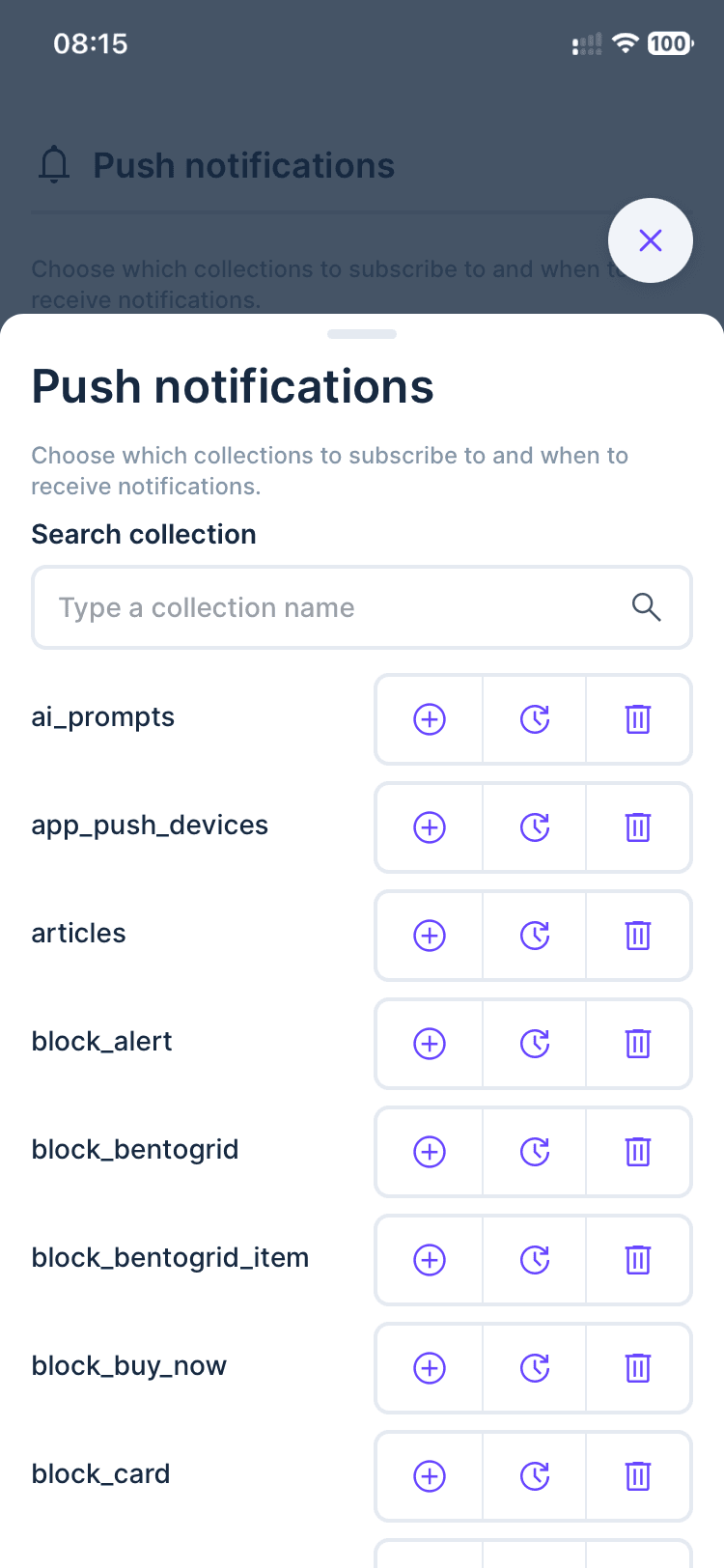This screenshot has height=1568, width=724.
Task: Remove block_alert notifications with trash icon
Action: click(638, 1044)
